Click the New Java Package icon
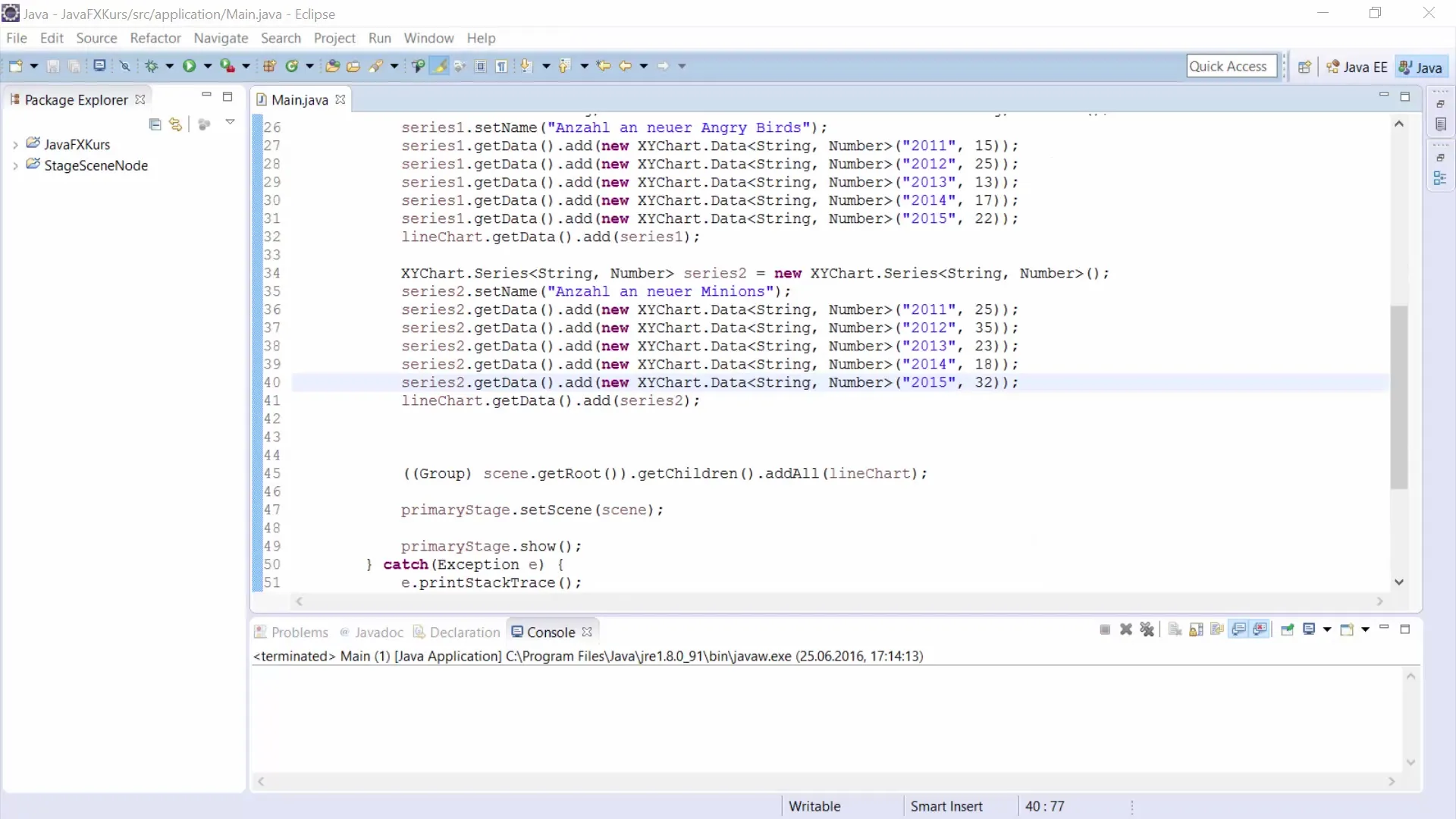The height and width of the screenshot is (819, 1456). coord(269,66)
